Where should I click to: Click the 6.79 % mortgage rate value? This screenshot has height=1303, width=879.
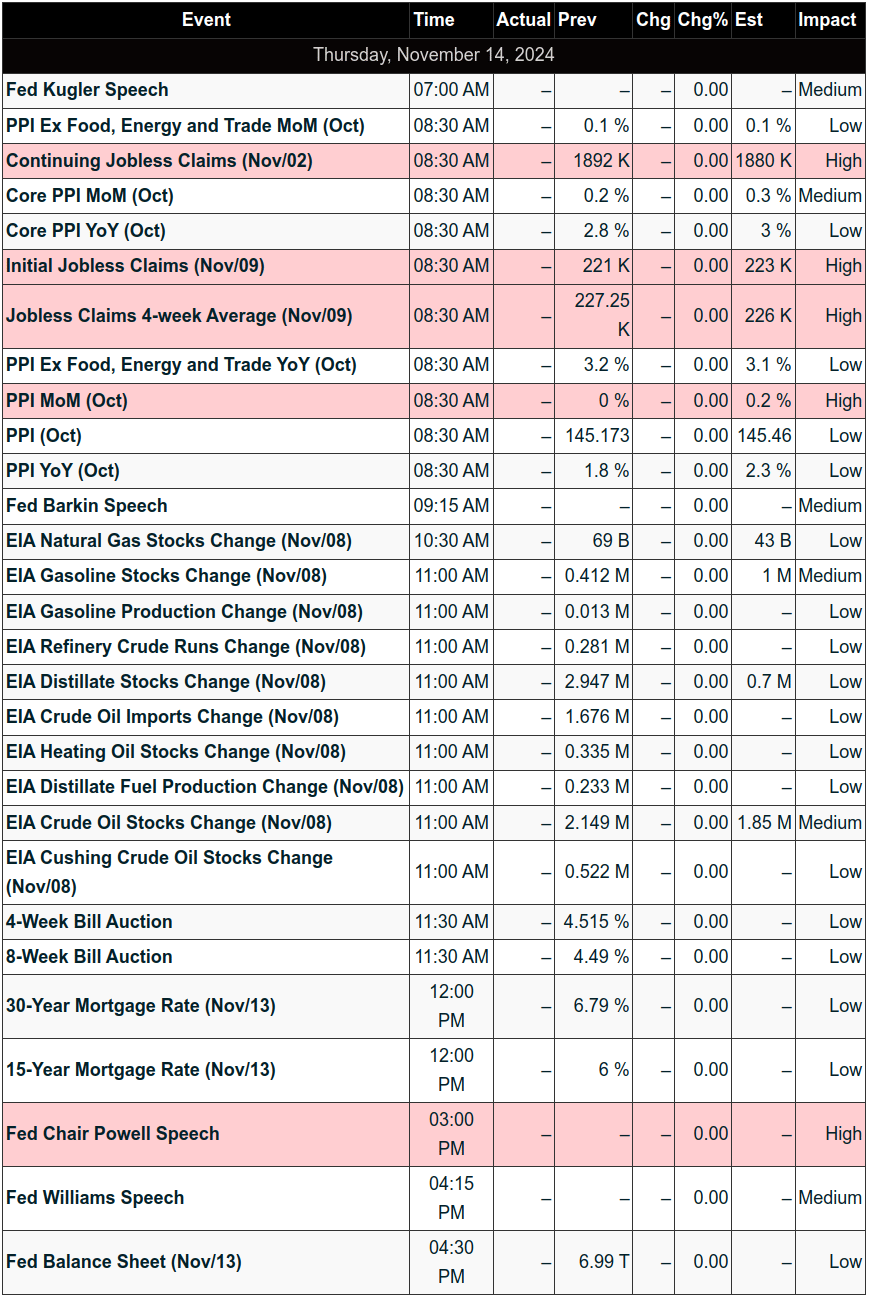[x=602, y=1006]
